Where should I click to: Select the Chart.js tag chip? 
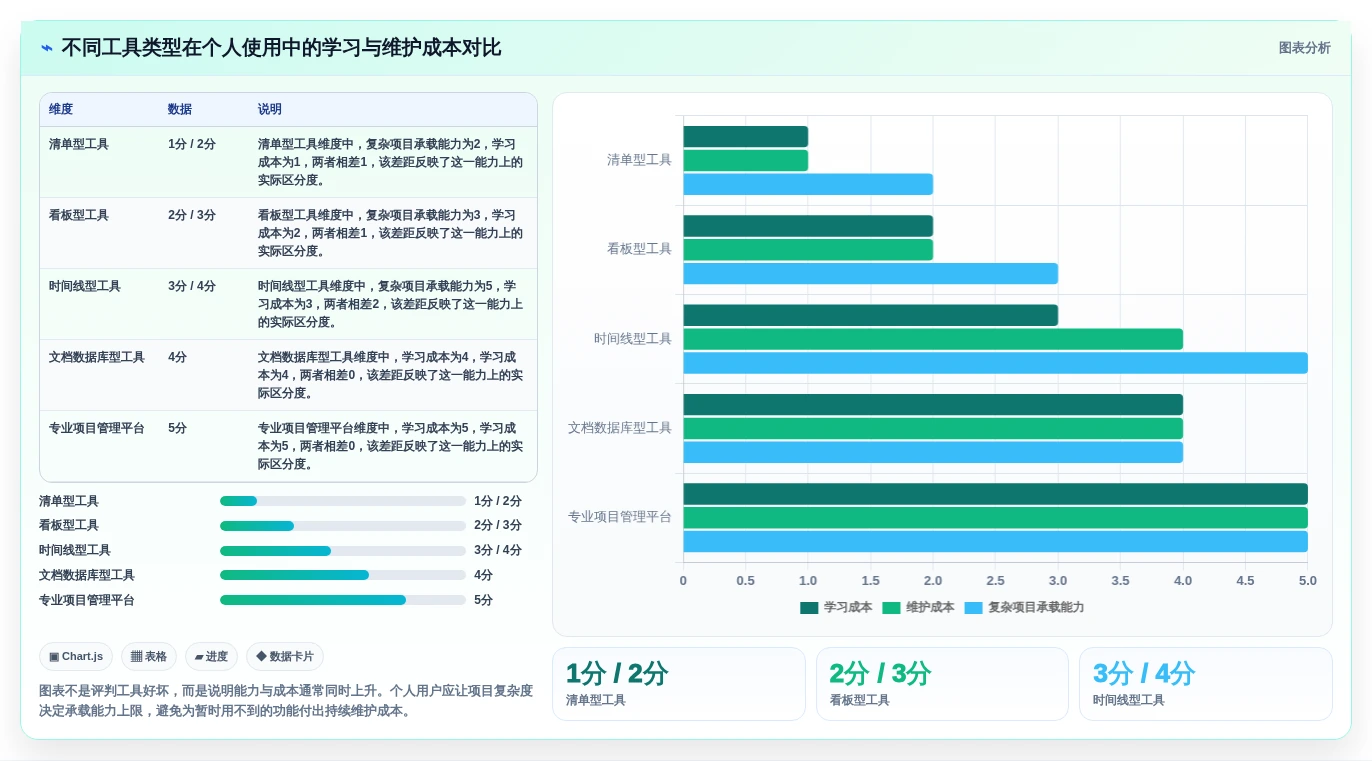coord(76,657)
